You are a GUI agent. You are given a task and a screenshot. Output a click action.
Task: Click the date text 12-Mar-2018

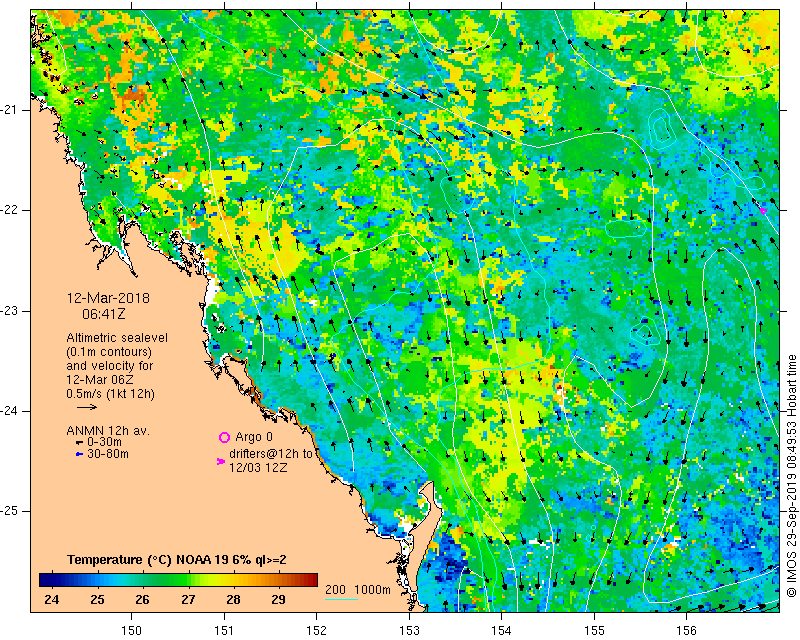coord(108,298)
